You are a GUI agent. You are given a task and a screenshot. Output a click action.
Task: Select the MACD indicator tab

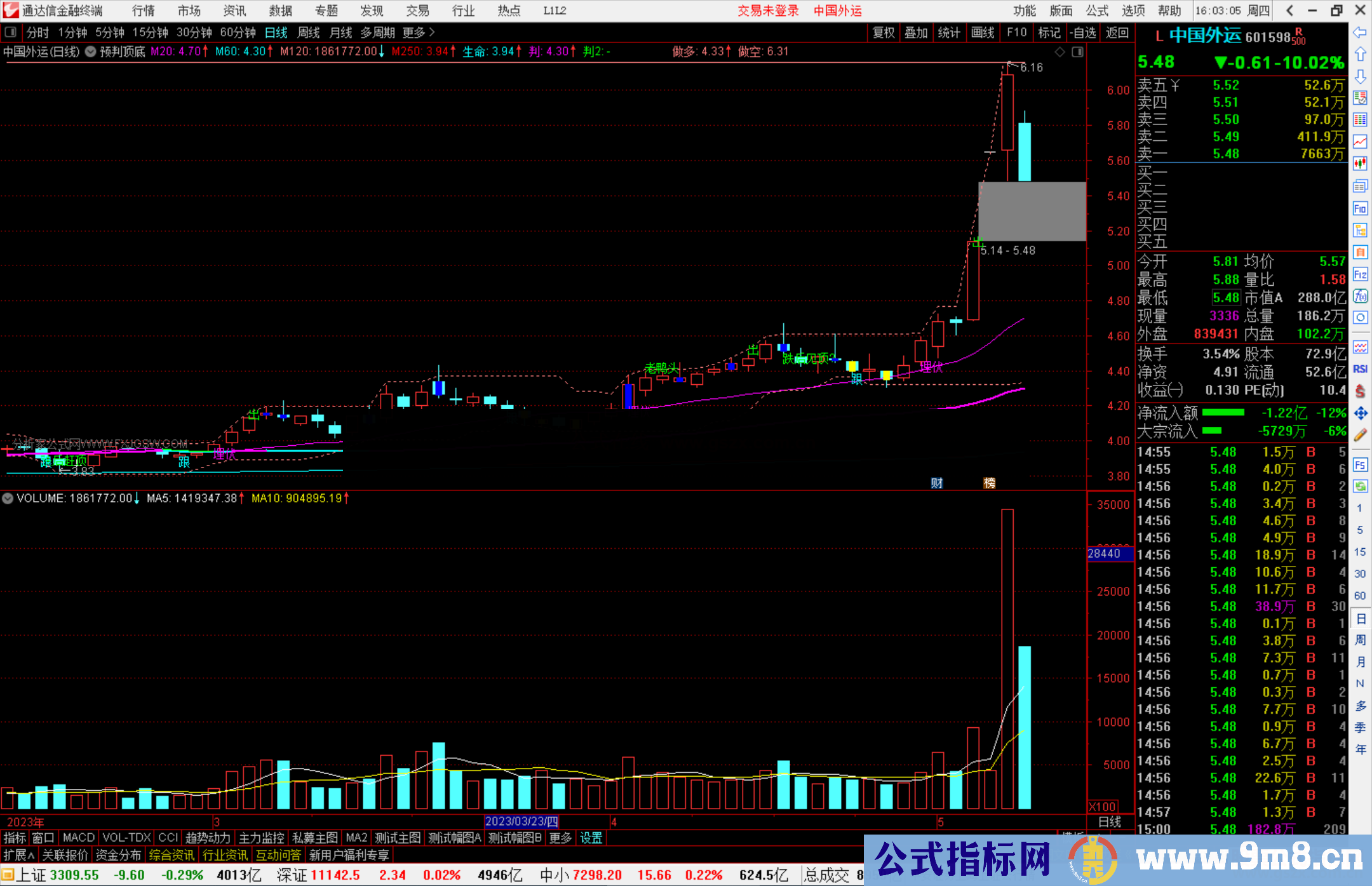[x=79, y=838]
